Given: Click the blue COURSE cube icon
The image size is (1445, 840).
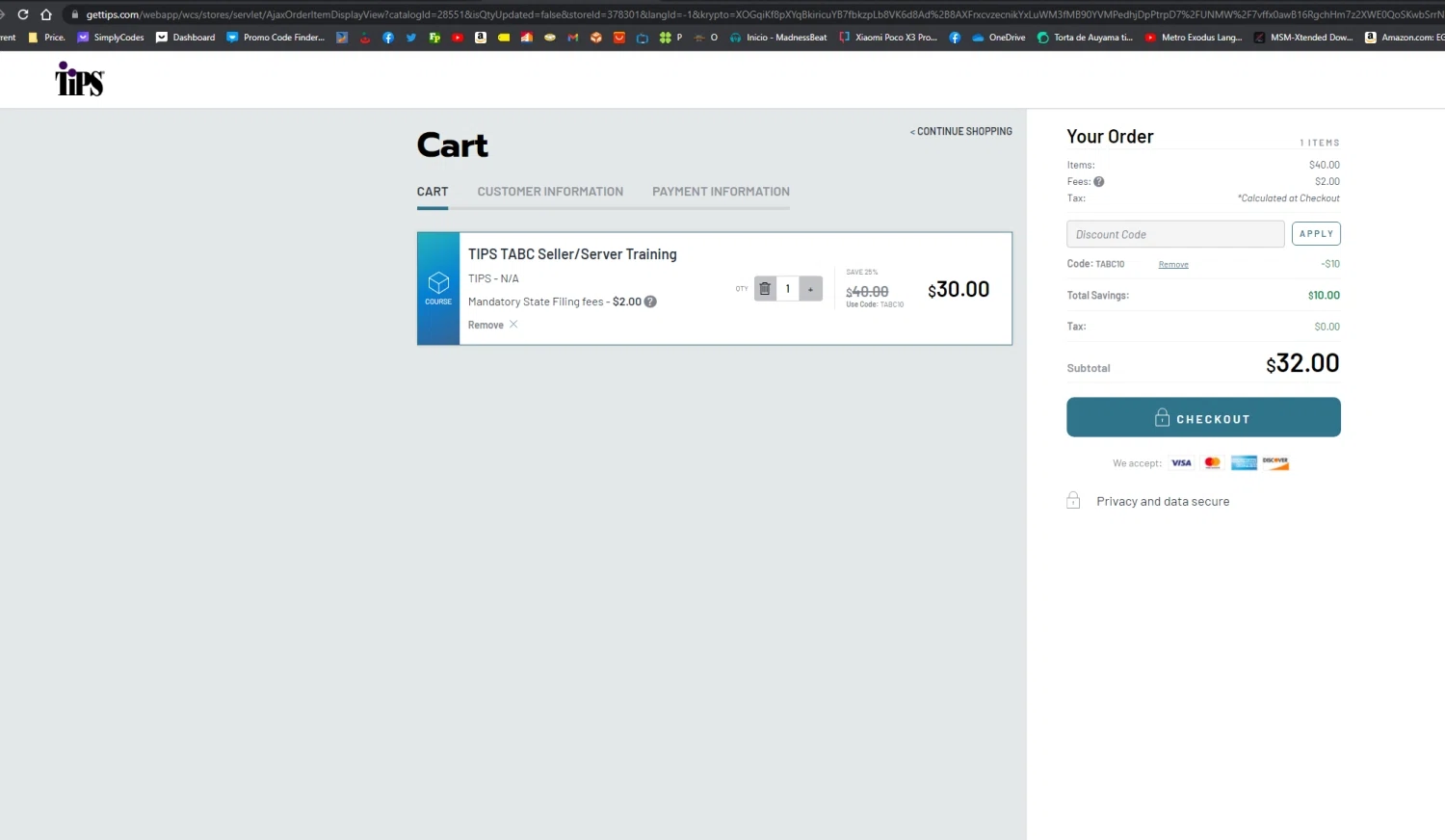Looking at the screenshot, I should [x=438, y=283].
